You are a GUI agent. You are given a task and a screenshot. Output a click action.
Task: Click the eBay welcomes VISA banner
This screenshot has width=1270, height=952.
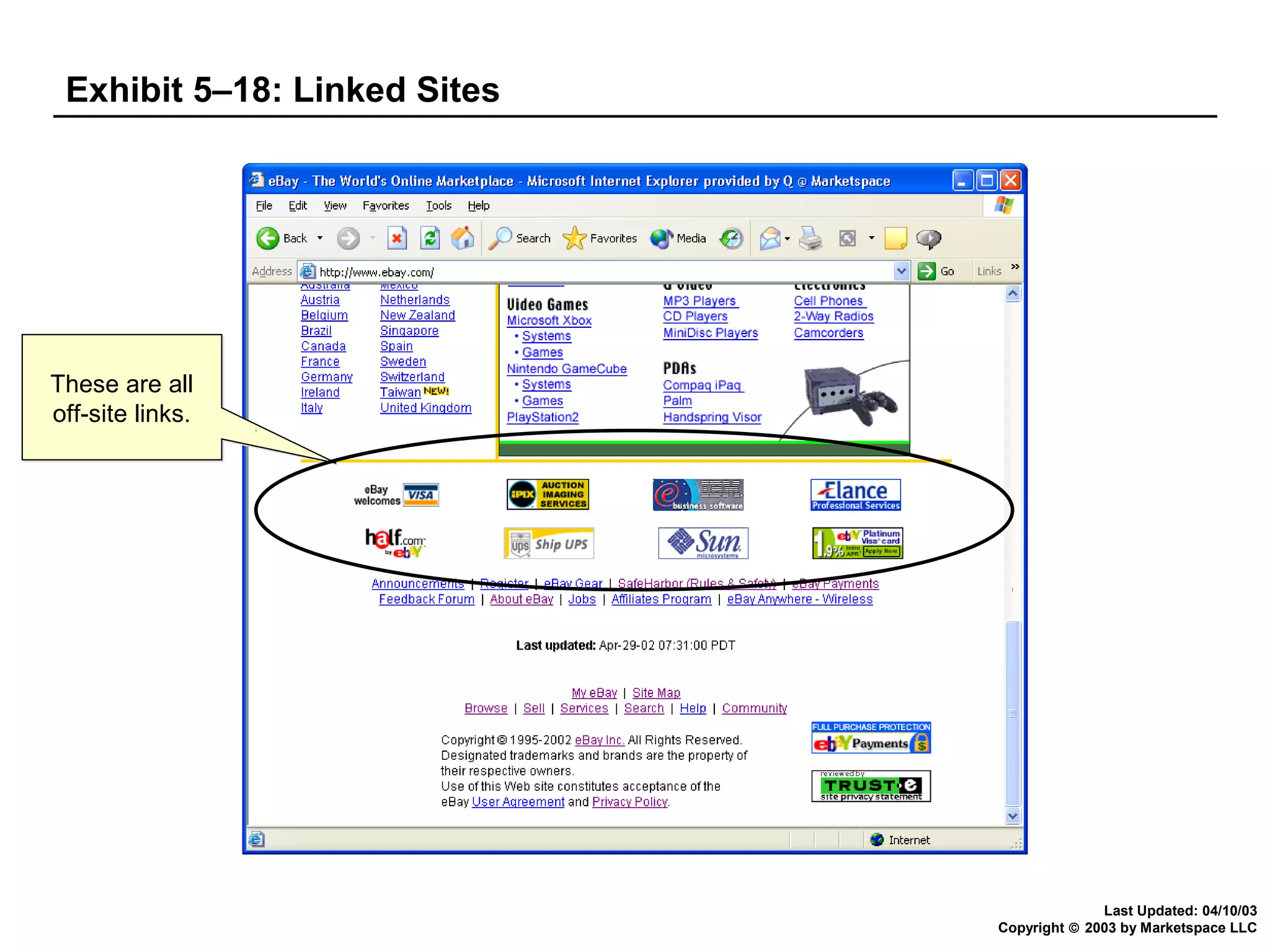click(x=396, y=495)
